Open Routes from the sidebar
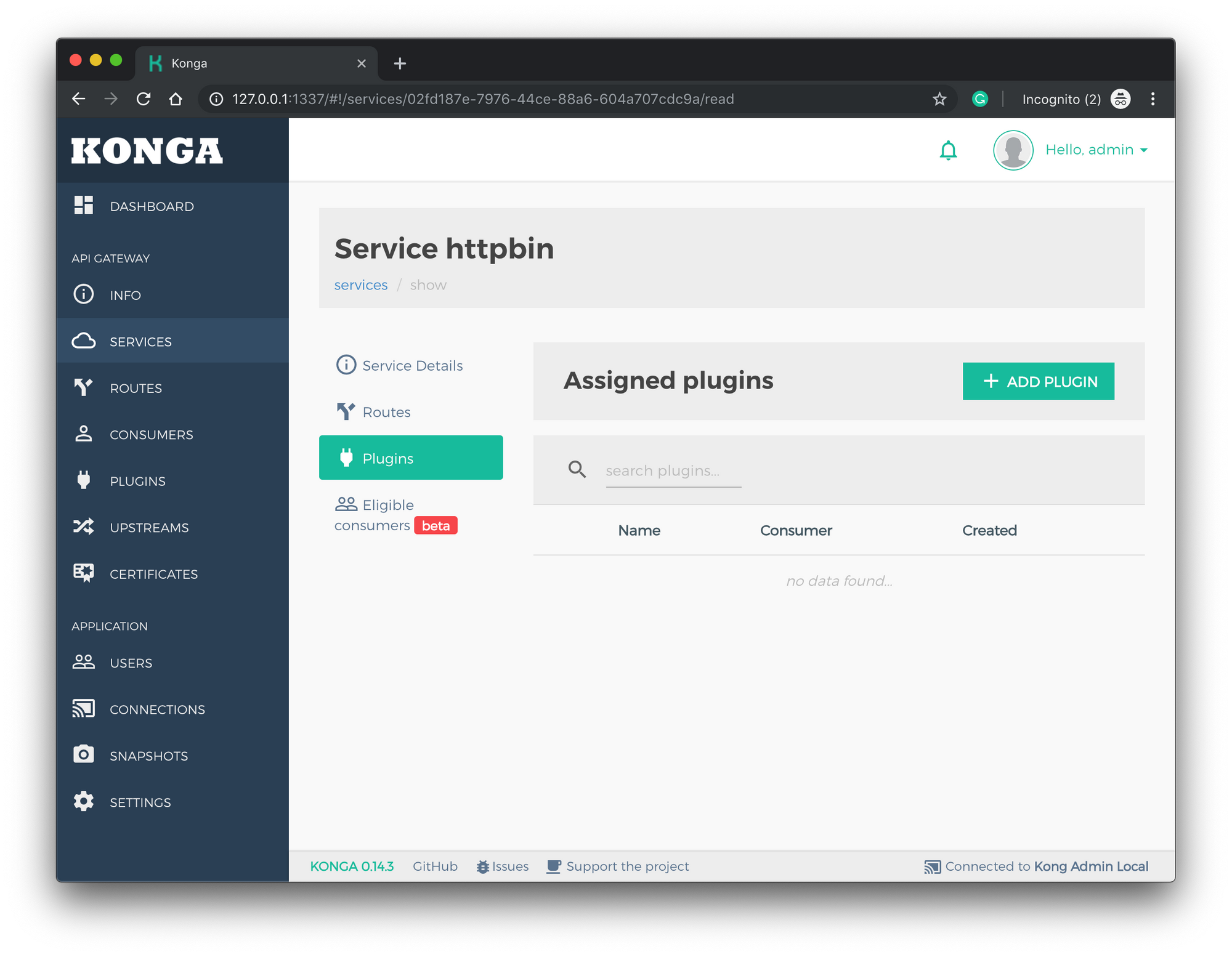This screenshot has width=1232, height=957. 136,388
